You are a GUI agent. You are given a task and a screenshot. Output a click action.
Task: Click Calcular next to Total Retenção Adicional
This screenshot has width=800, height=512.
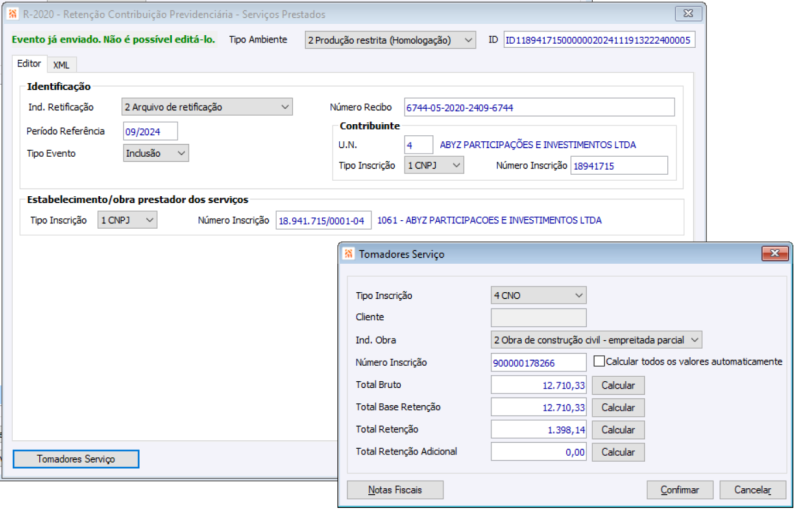point(618,452)
